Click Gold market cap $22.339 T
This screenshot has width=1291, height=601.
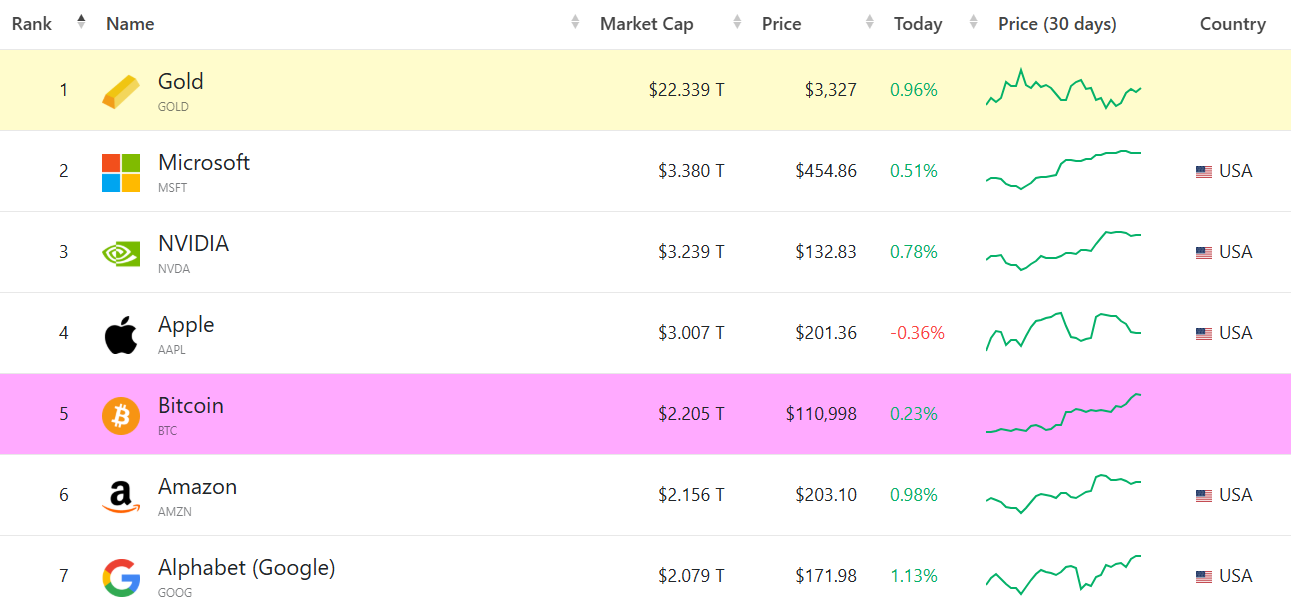(x=687, y=90)
